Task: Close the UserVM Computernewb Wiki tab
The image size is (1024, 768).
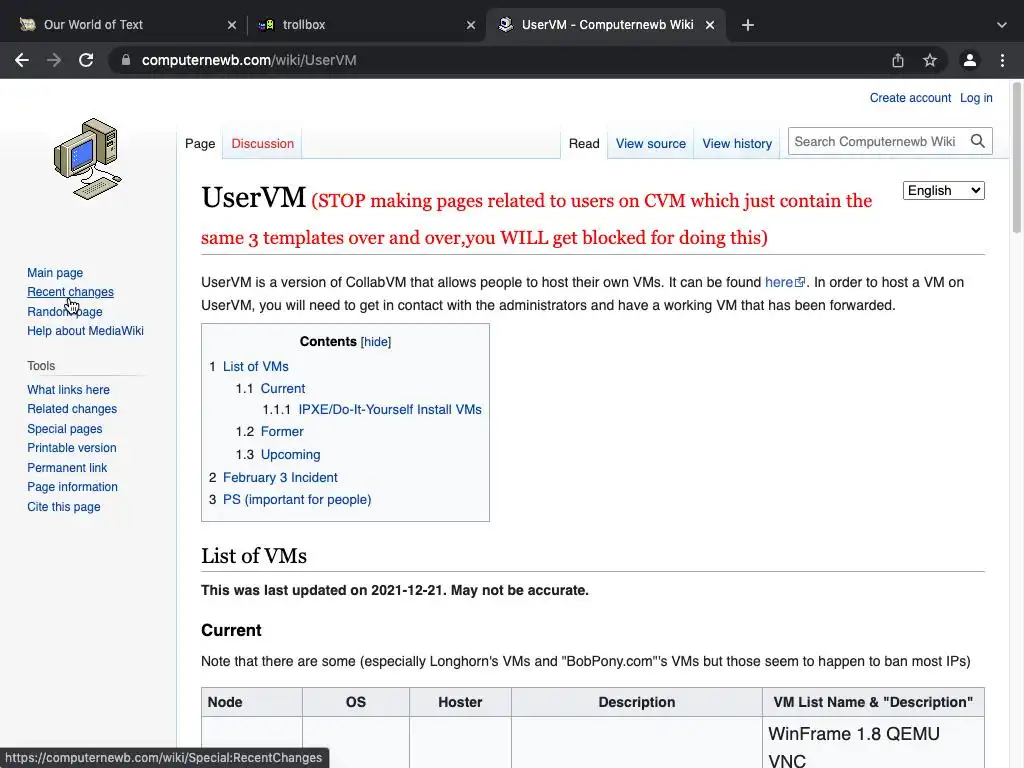Action: [x=710, y=25]
